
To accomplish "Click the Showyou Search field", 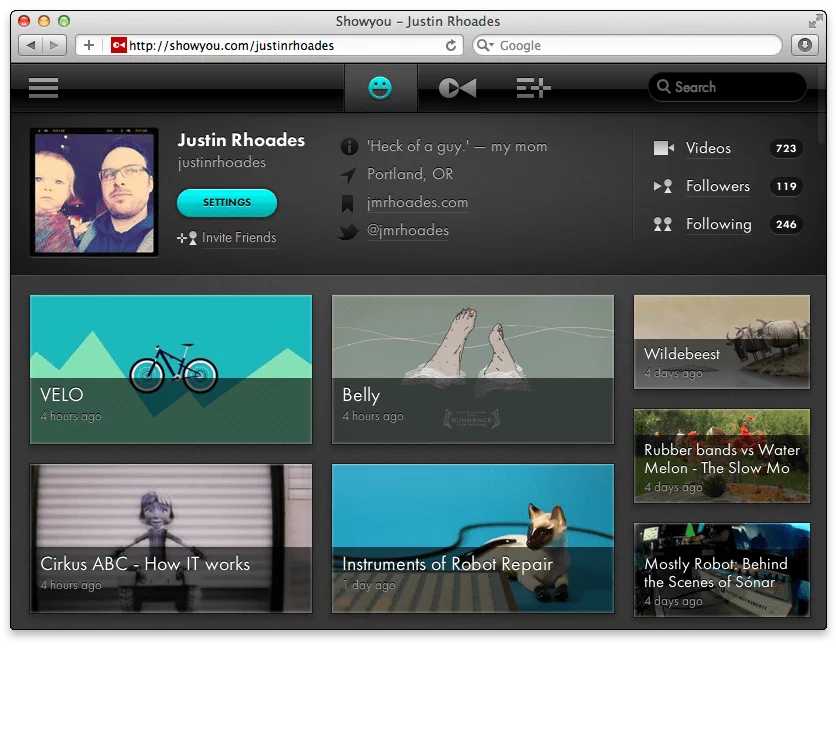I will pyautogui.click(x=727, y=87).
